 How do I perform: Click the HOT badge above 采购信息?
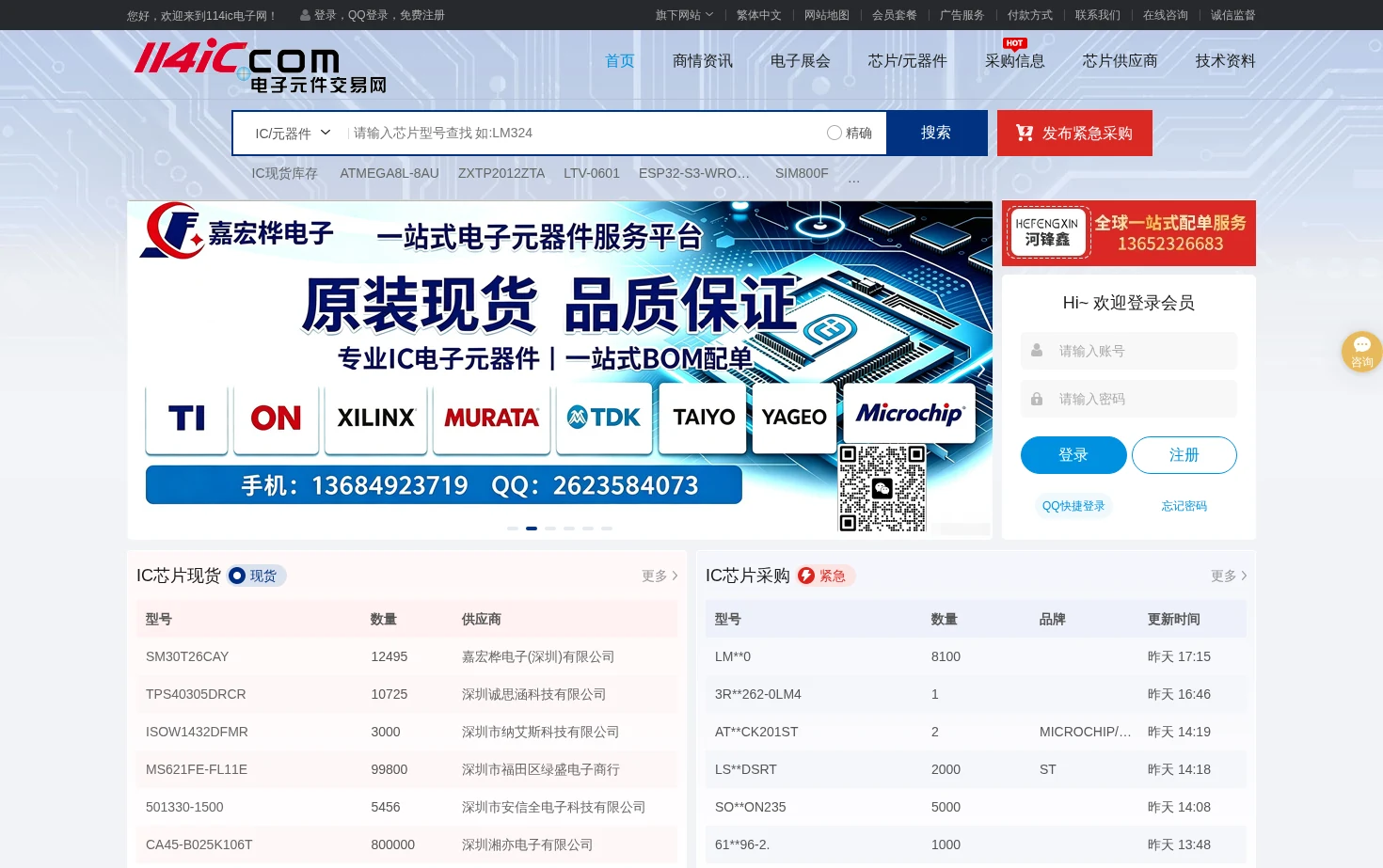1014,43
